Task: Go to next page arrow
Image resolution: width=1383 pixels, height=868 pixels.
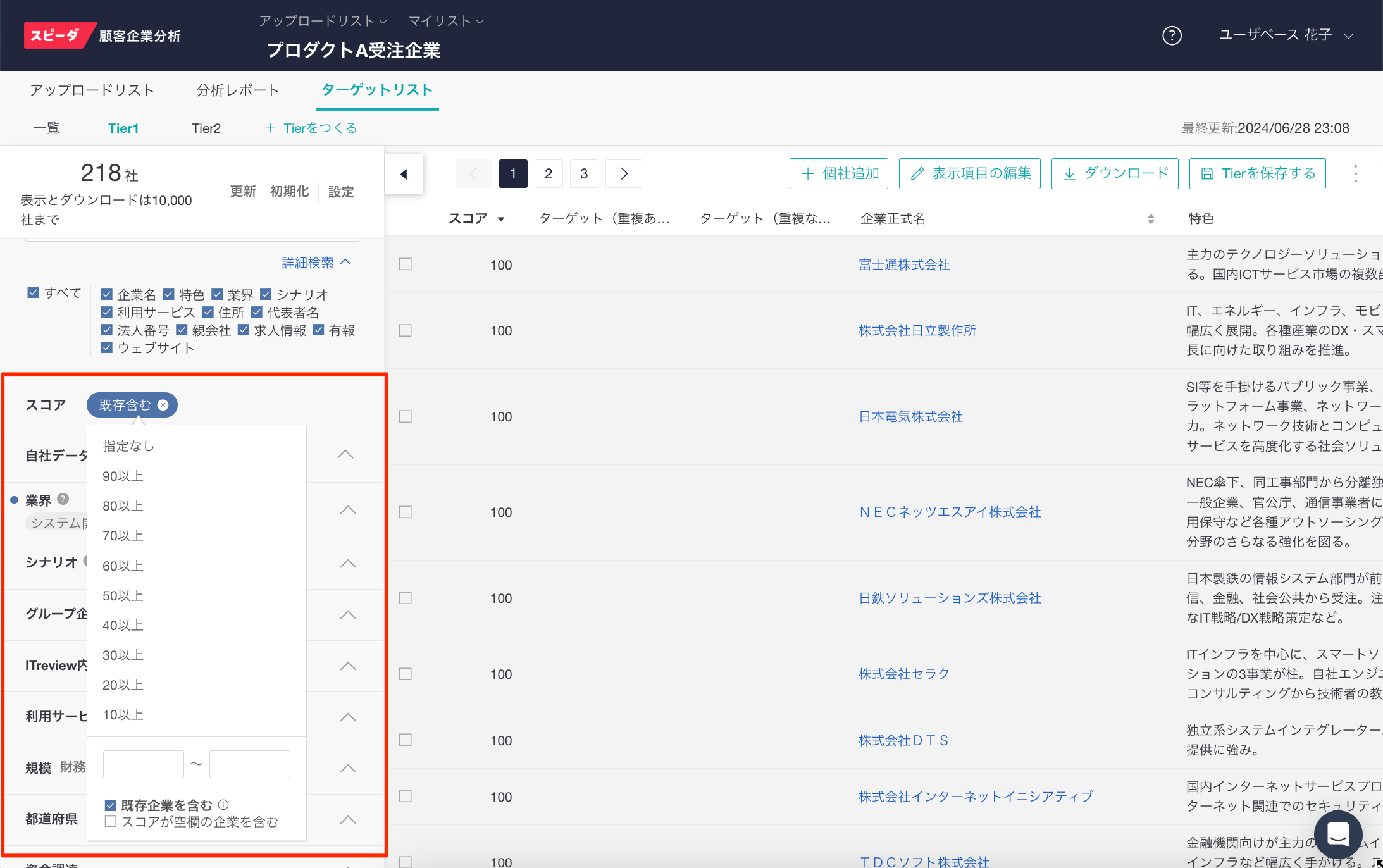Action: pos(624,174)
